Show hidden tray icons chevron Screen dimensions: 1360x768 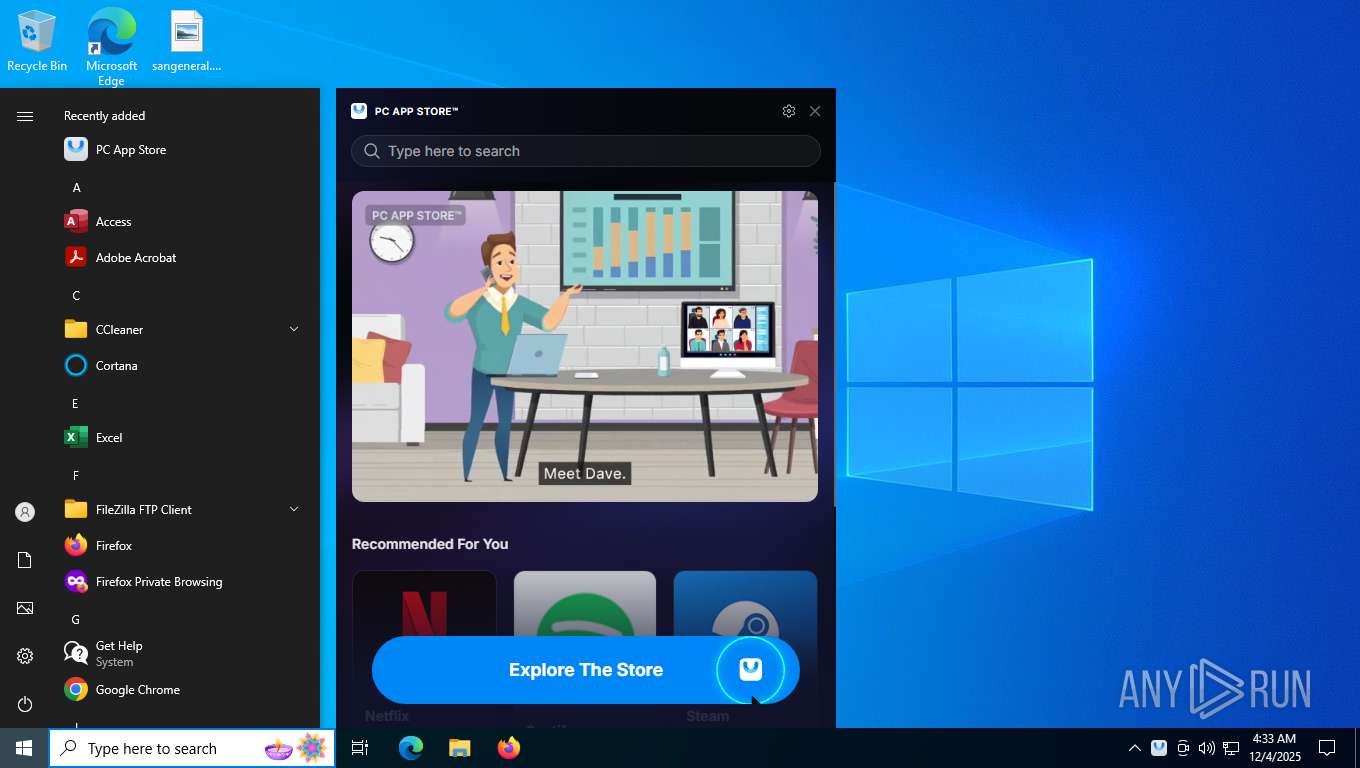[x=1134, y=748]
